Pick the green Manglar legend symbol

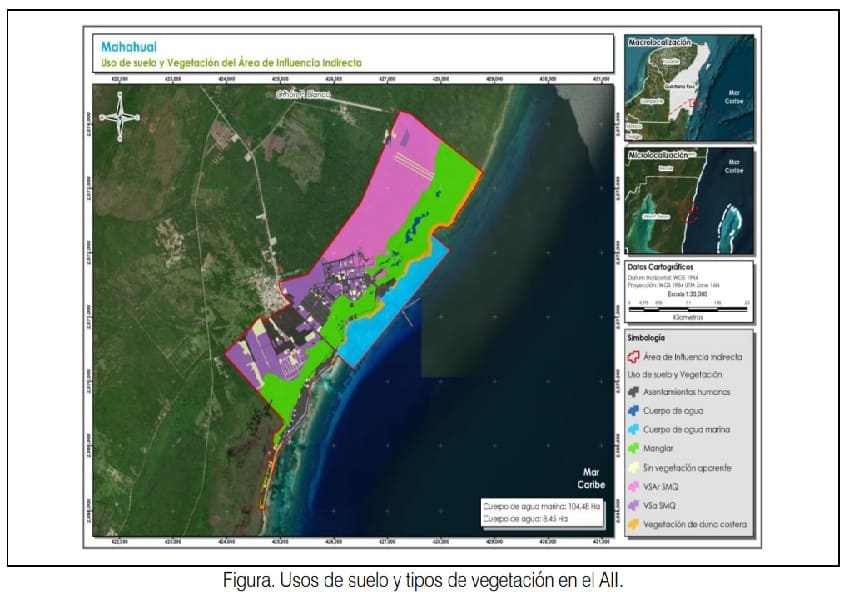(x=633, y=448)
